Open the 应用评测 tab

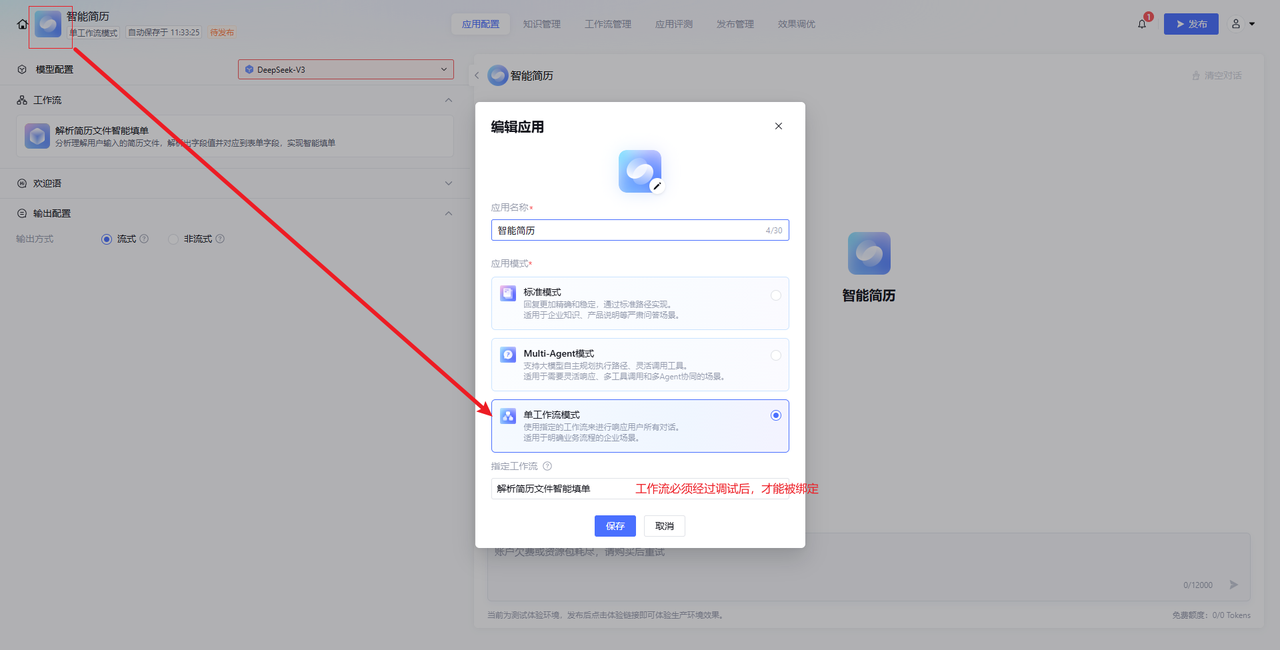(x=672, y=24)
